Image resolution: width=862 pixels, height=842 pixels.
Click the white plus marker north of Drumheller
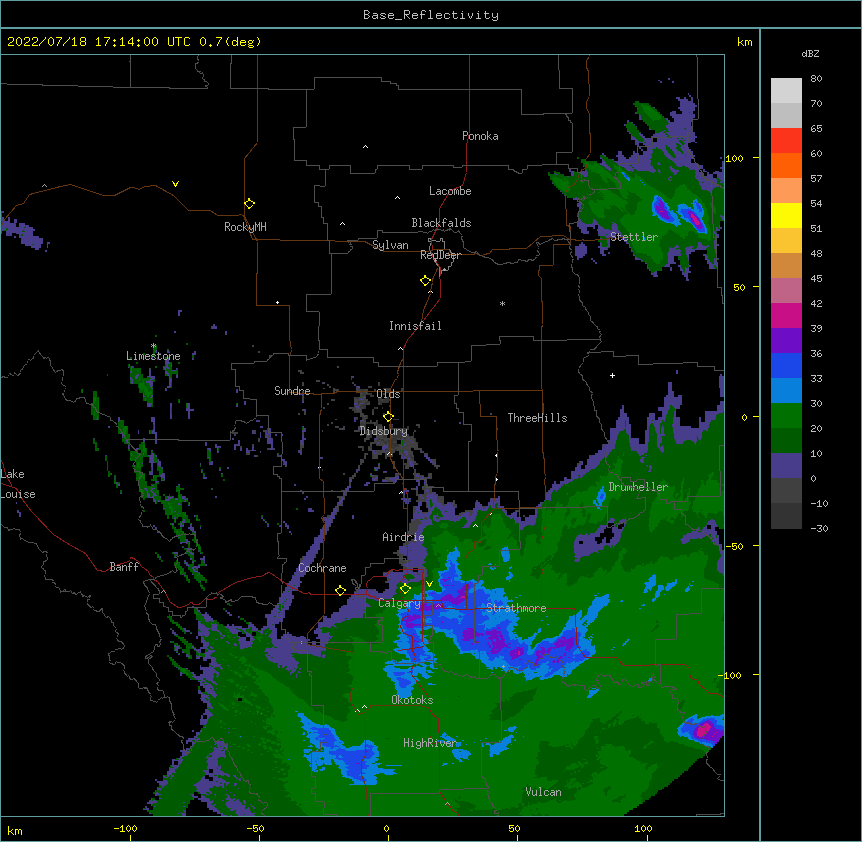[612, 375]
